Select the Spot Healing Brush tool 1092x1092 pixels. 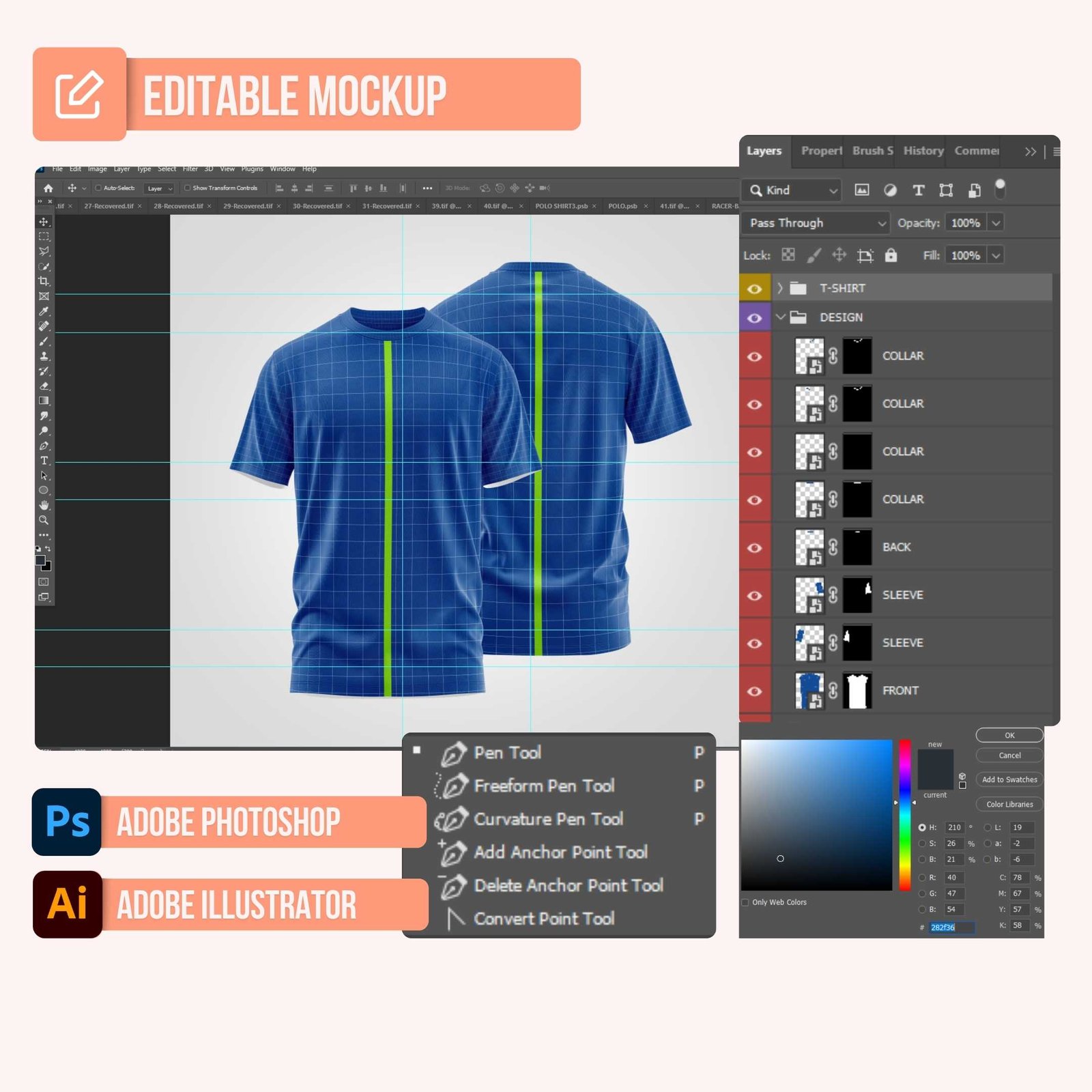click(44, 326)
